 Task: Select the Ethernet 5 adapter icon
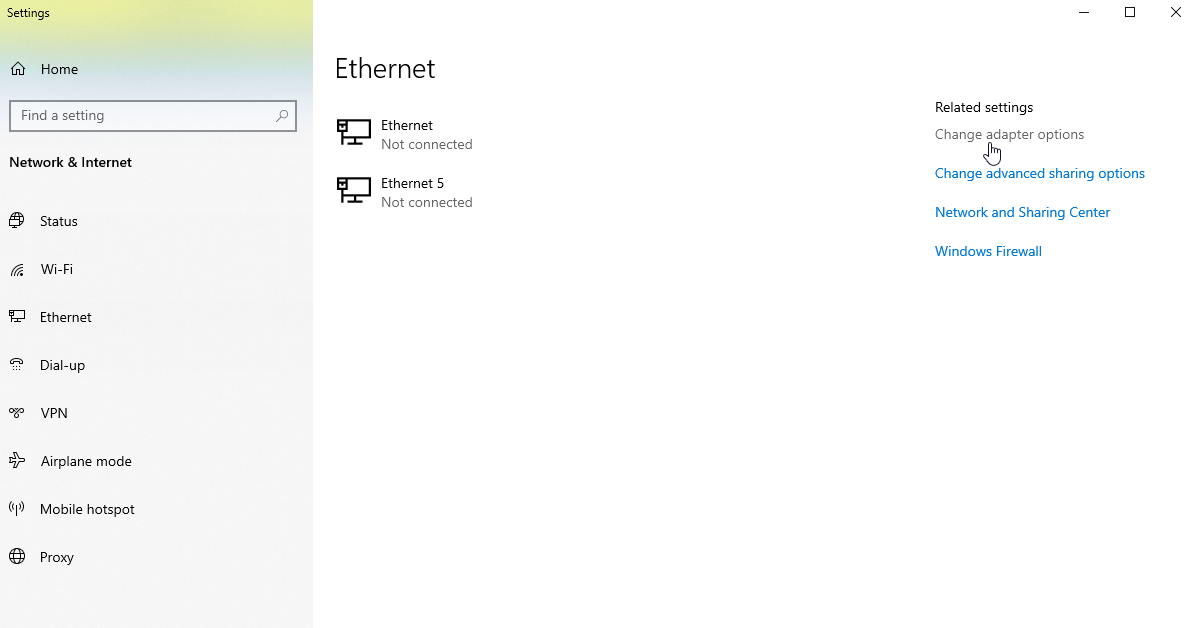point(354,190)
